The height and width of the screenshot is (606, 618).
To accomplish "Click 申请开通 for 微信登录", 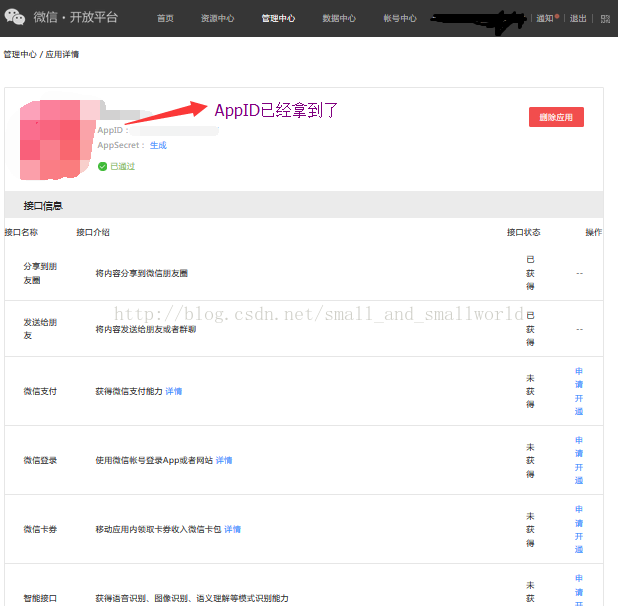I will coord(579,460).
